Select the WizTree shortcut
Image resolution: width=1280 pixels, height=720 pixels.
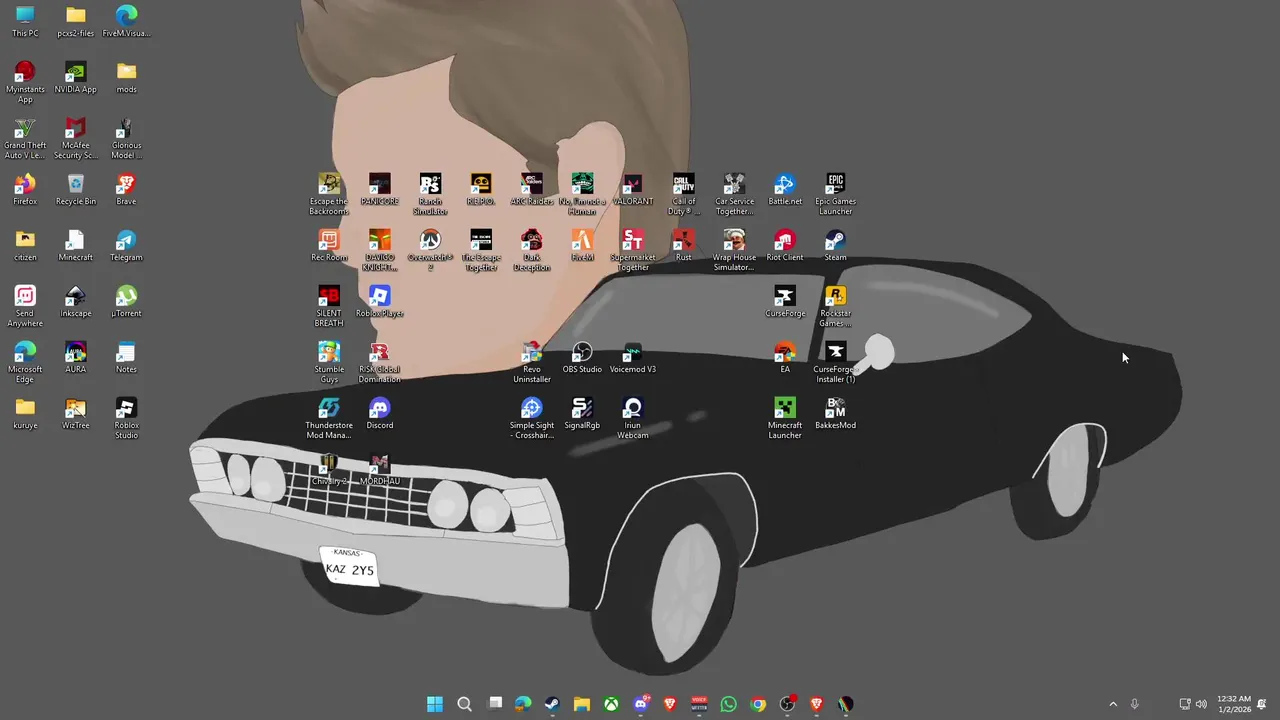76,413
